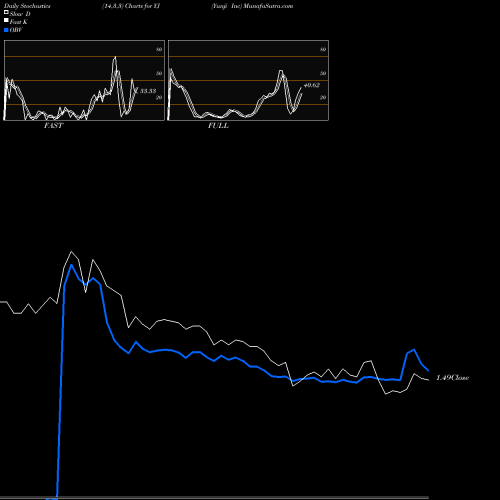This screenshot has width=500, height=500.
Task: Open the FAST stochastic chart panel
Action: click(x=84, y=80)
